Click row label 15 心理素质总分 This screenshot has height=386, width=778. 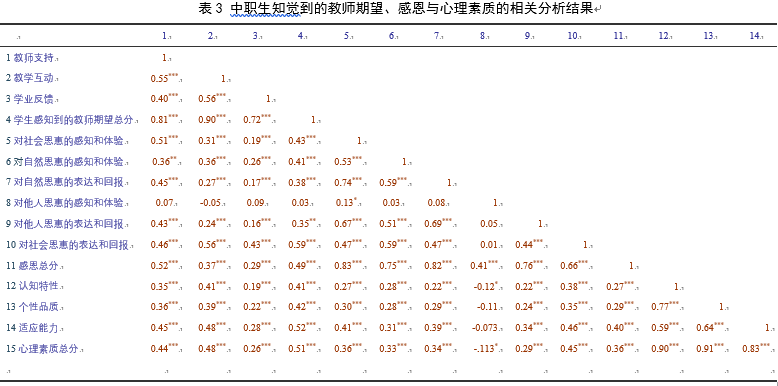[42, 349]
